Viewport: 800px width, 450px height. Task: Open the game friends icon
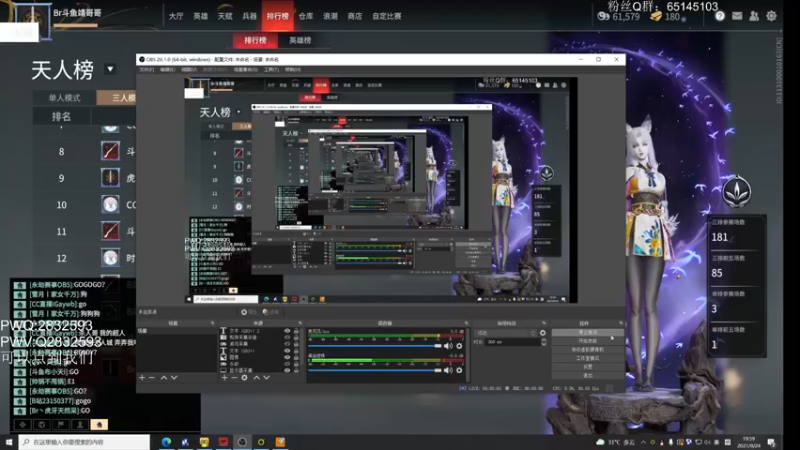pos(754,16)
